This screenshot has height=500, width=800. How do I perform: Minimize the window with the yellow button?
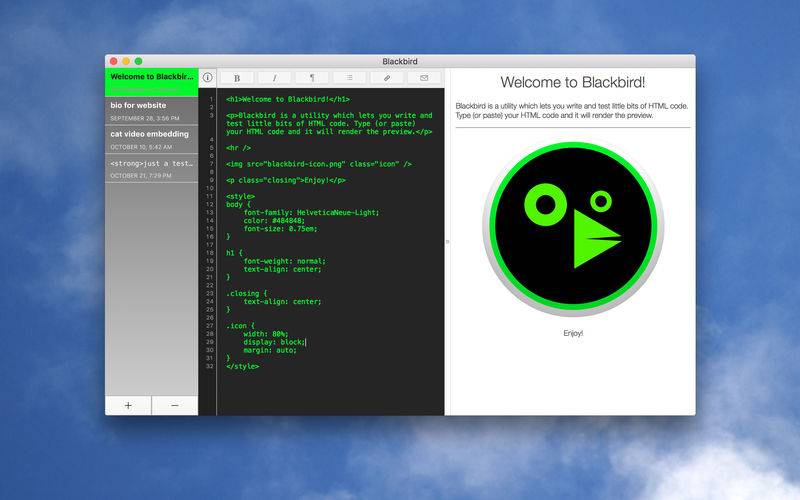click(x=126, y=61)
